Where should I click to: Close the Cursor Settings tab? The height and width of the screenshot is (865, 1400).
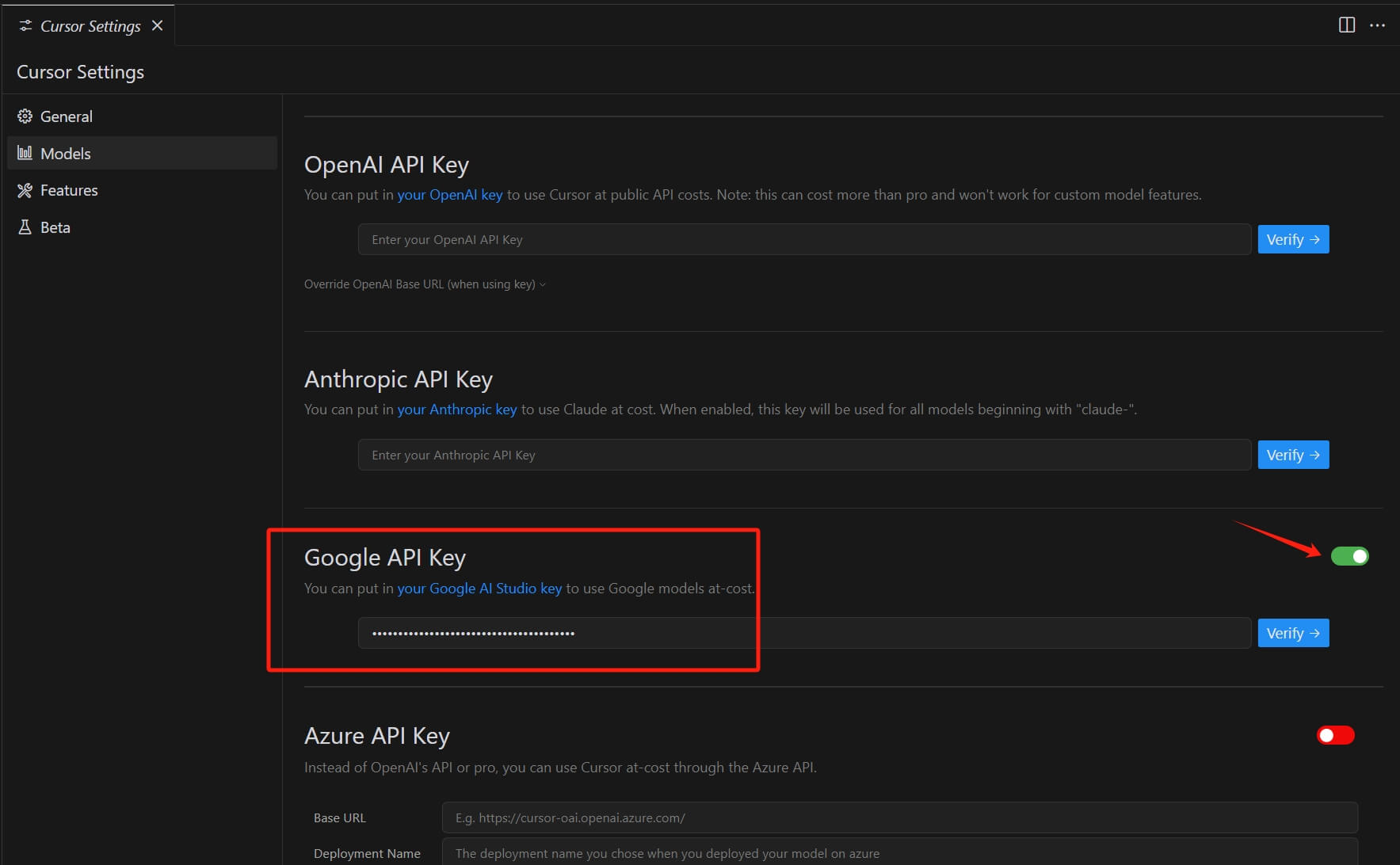click(158, 26)
